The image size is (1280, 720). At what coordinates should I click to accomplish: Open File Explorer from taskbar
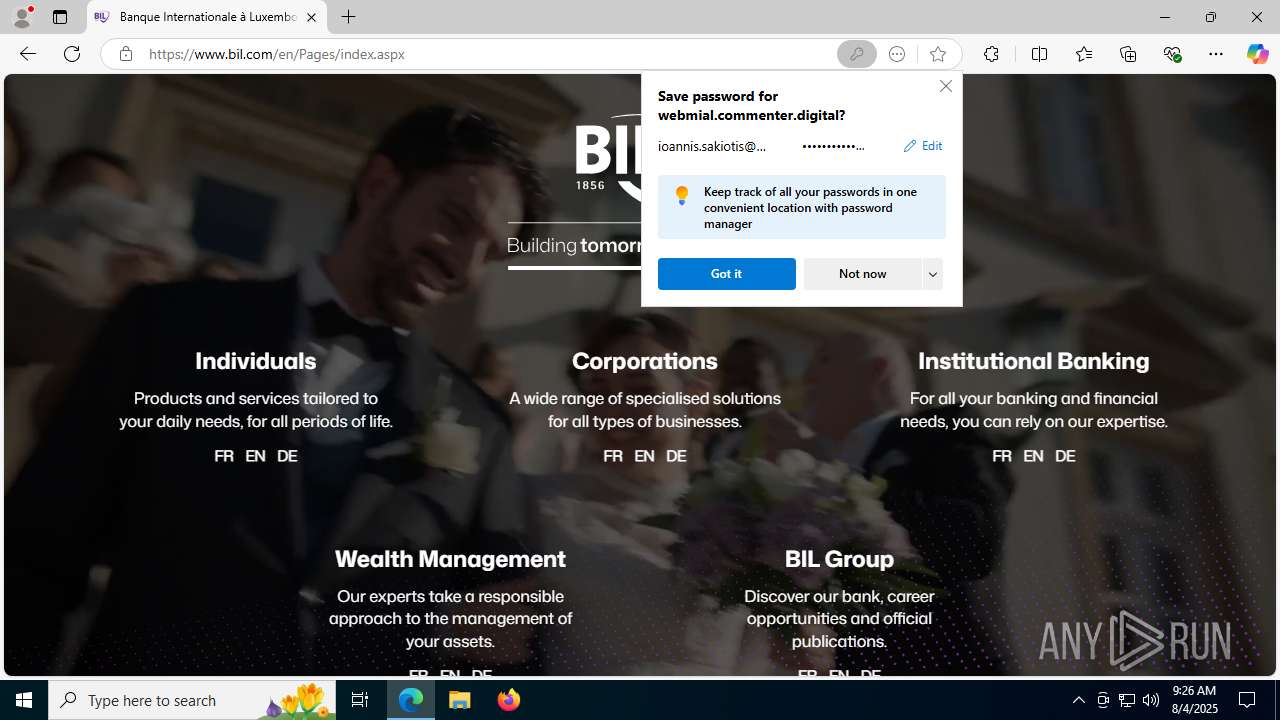click(x=460, y=700)
